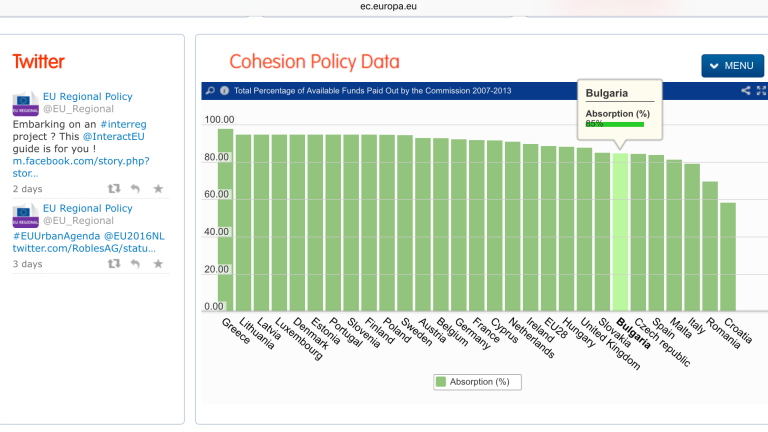
Task: Reply to the #EUUrbanAgenda tweet
Action: pyautogui.click(x=136, y=264)
